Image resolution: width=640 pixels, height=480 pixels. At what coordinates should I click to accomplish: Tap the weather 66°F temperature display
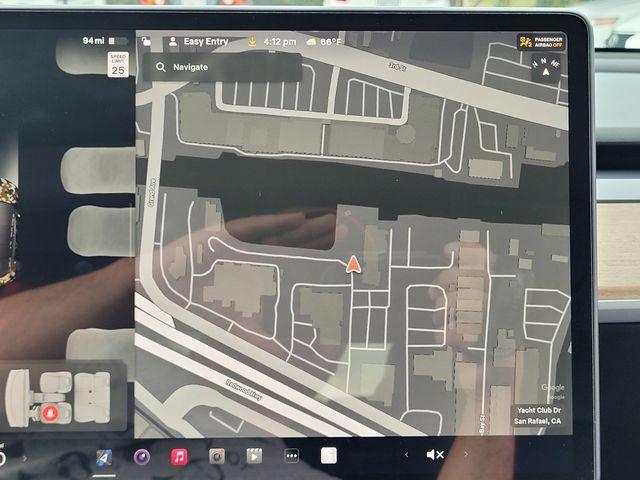(x=324, y=42)
